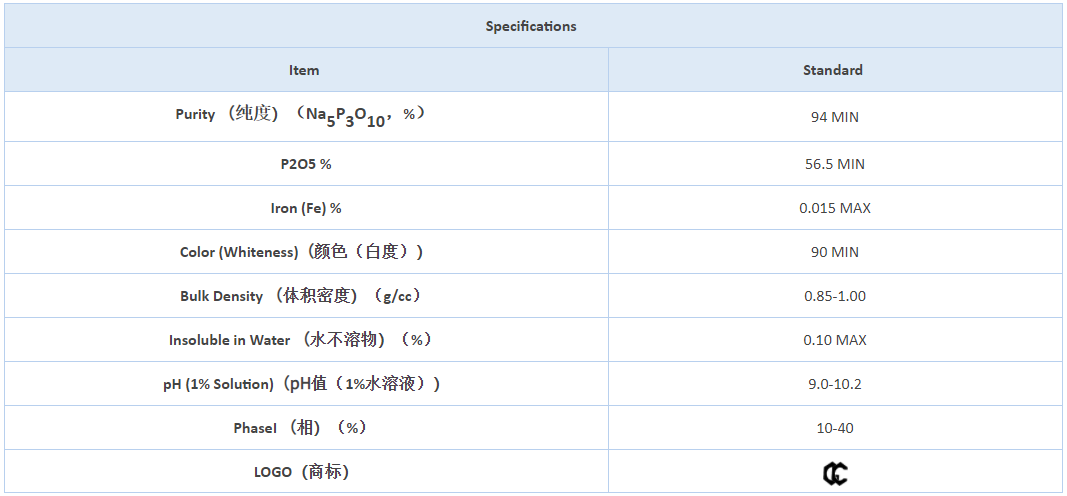Select the Iron (Fe) % label
Screen dimensions: 1067x496
[306, 208]
